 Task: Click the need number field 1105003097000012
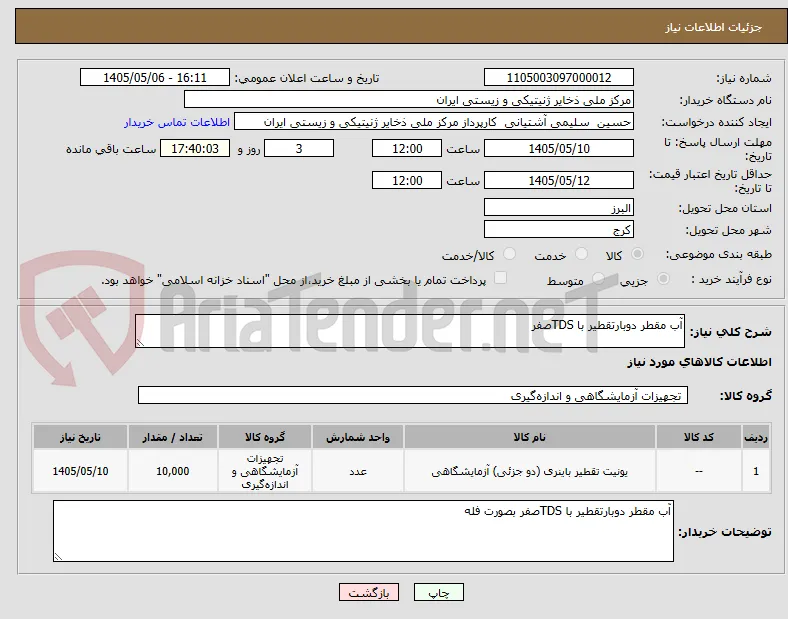click(x=559, y=78)
